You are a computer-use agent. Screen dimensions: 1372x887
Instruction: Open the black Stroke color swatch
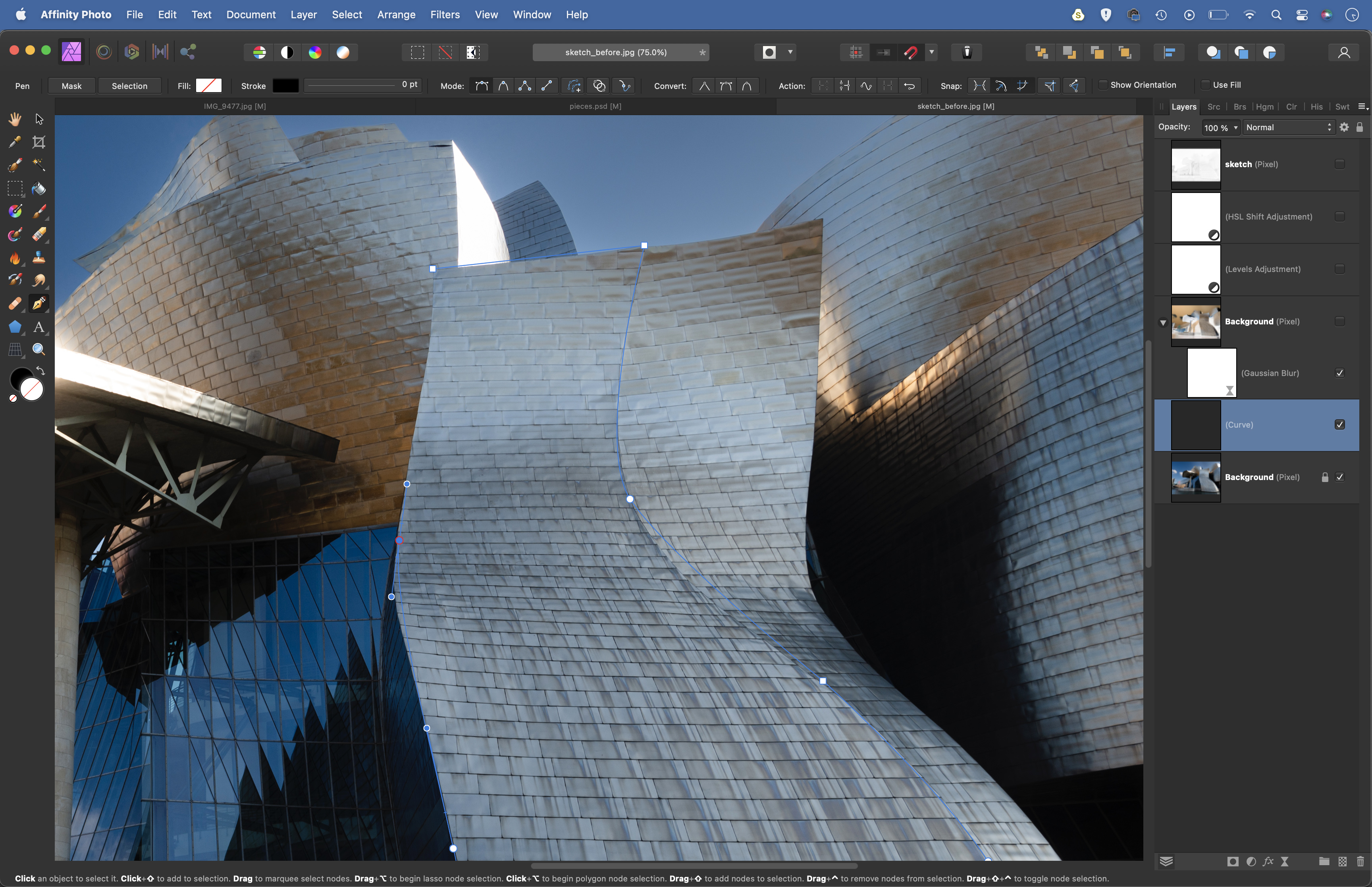285,87
